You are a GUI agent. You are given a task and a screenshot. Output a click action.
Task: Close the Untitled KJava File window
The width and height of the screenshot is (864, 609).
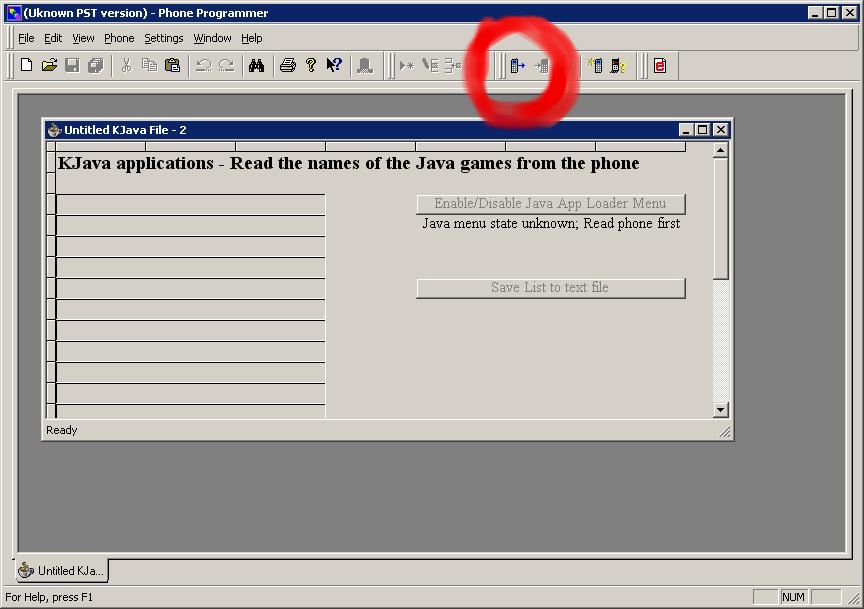(720, 130)
